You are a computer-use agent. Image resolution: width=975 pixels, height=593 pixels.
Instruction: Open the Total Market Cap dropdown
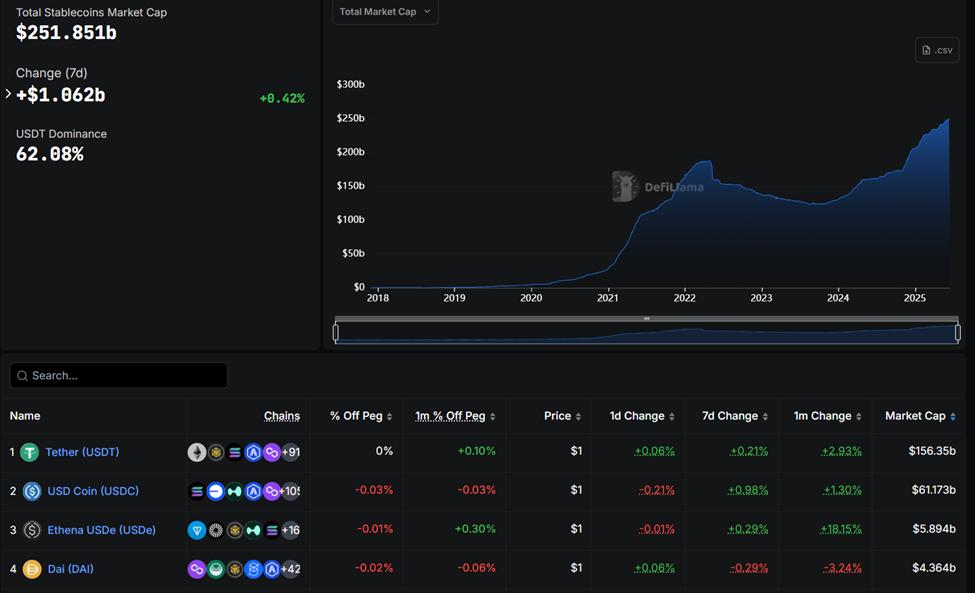[385, 12]
